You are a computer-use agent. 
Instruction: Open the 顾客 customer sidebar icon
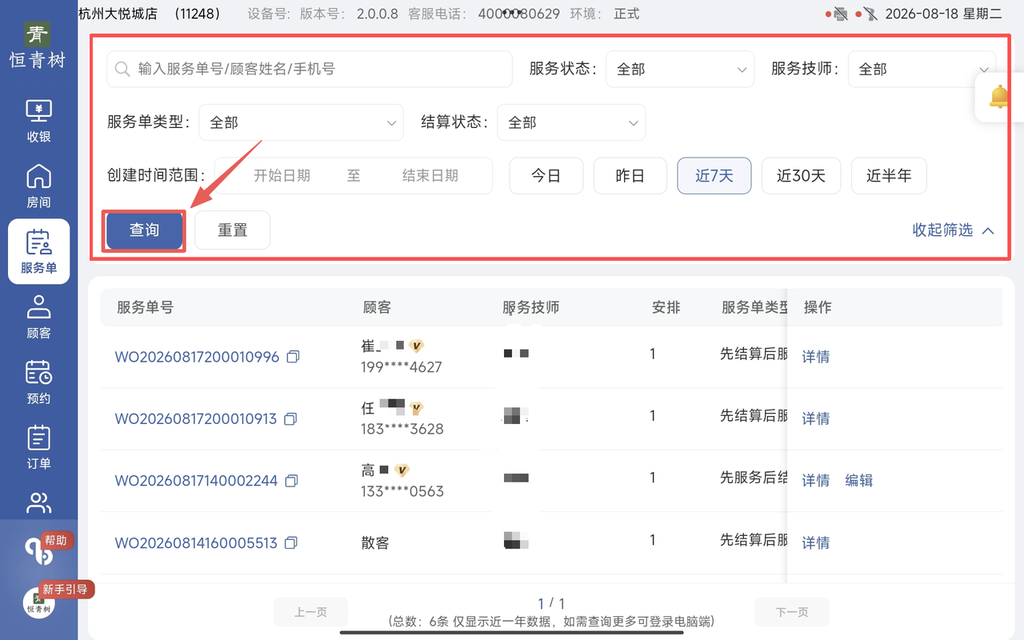[39, 317]
